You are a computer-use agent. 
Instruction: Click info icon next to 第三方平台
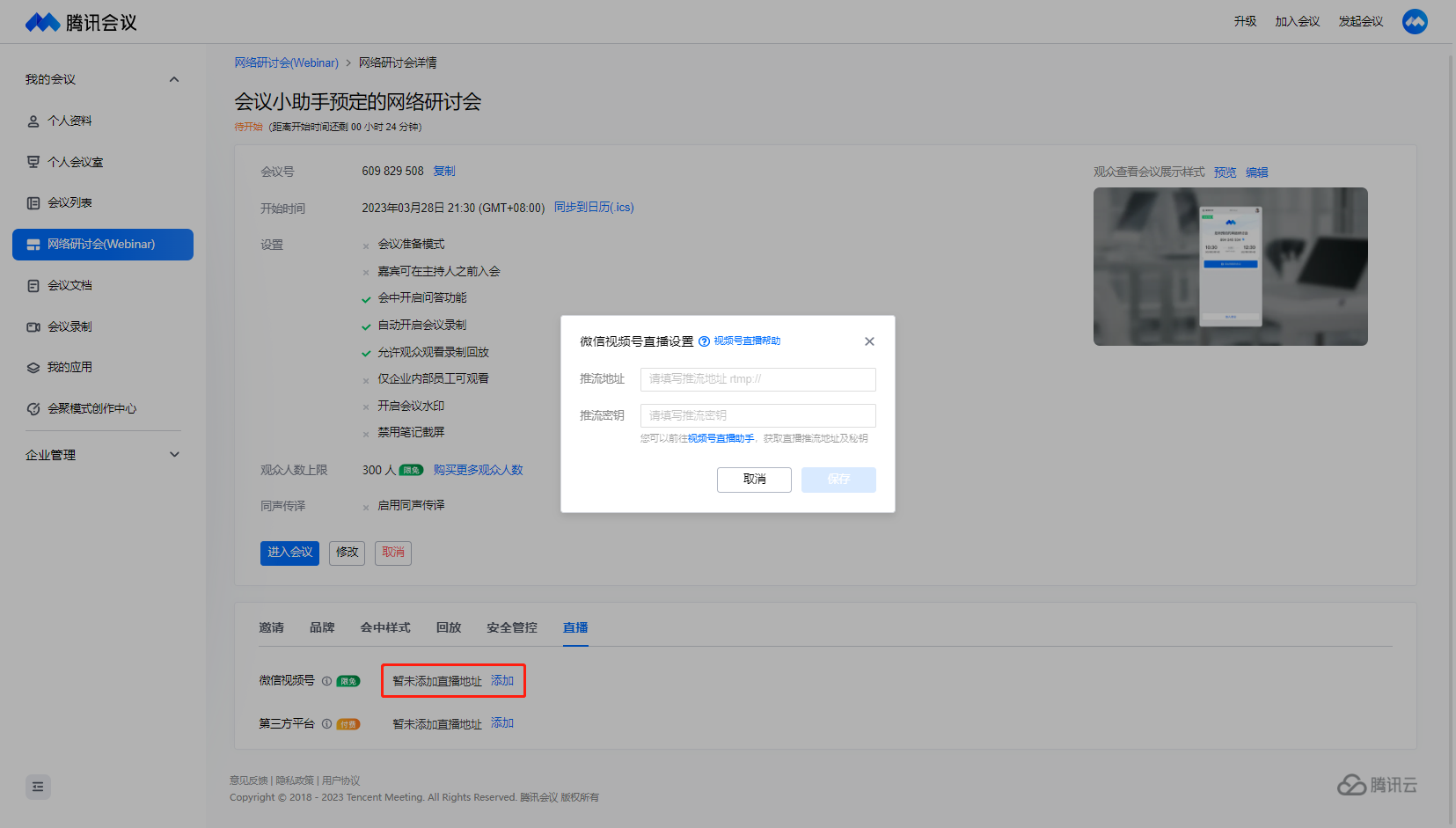click(327, 724)
